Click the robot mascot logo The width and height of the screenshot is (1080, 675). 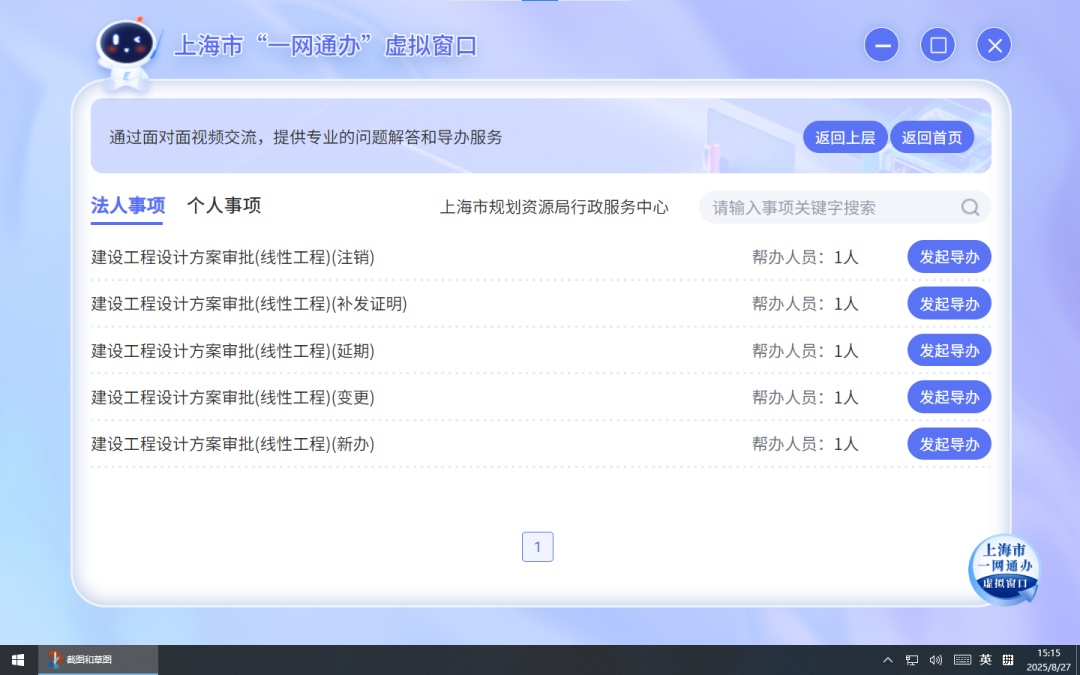[126, 54]
